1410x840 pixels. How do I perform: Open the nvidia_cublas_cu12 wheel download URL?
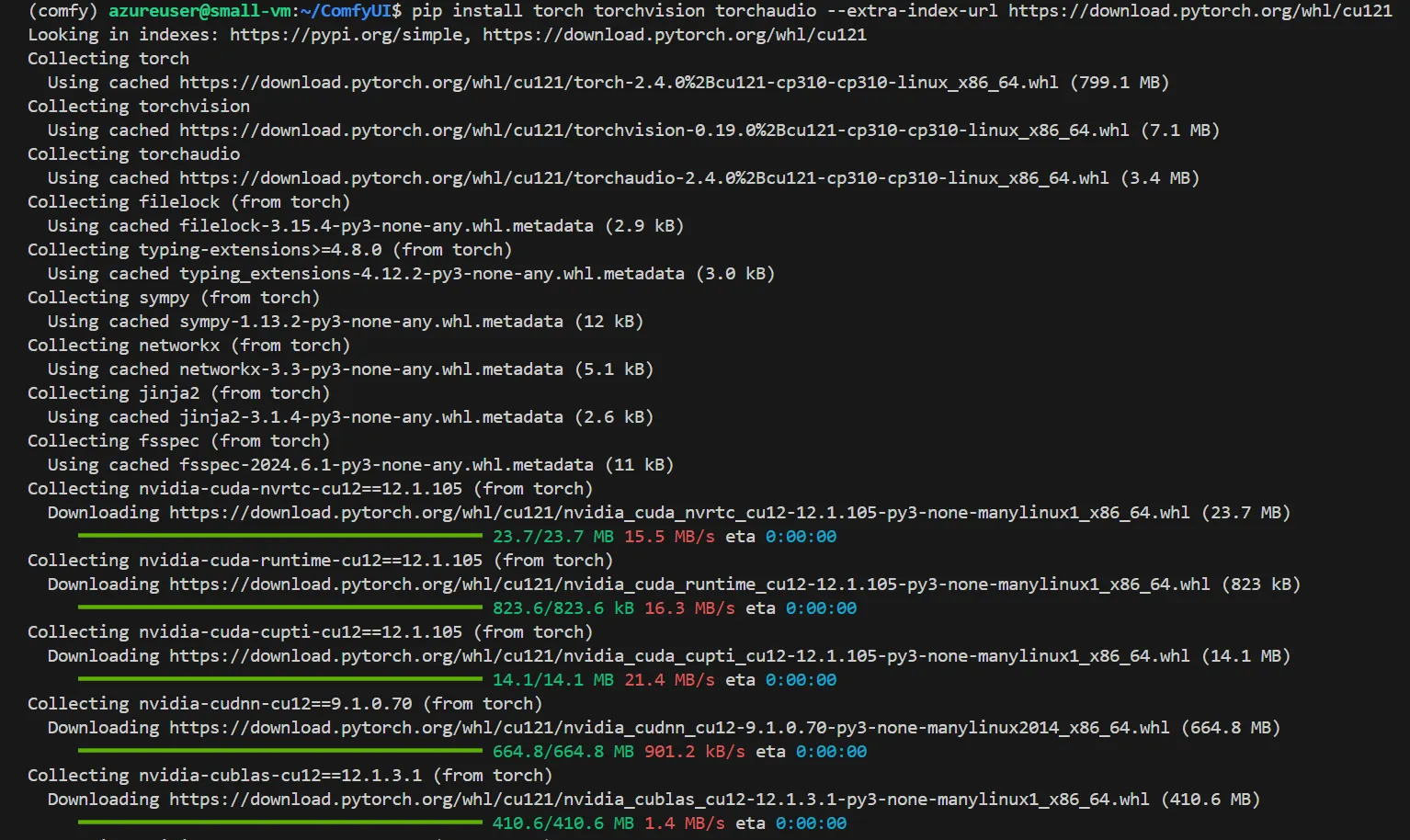tap(659, 800)
